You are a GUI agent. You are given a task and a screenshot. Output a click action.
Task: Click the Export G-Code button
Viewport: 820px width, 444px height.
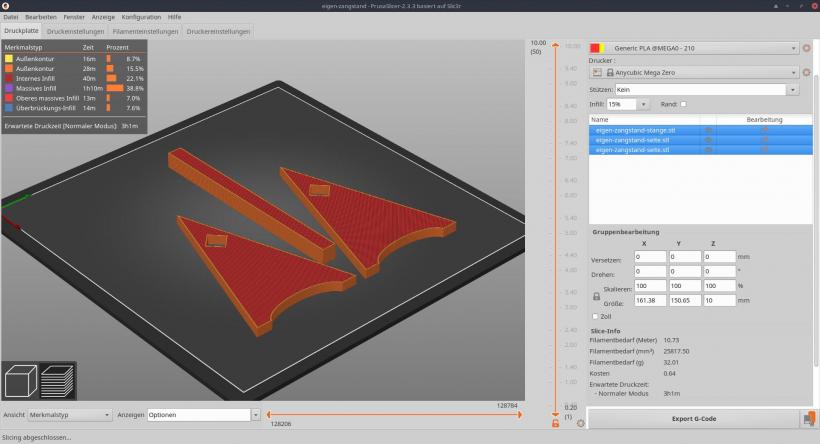(694, 418)
